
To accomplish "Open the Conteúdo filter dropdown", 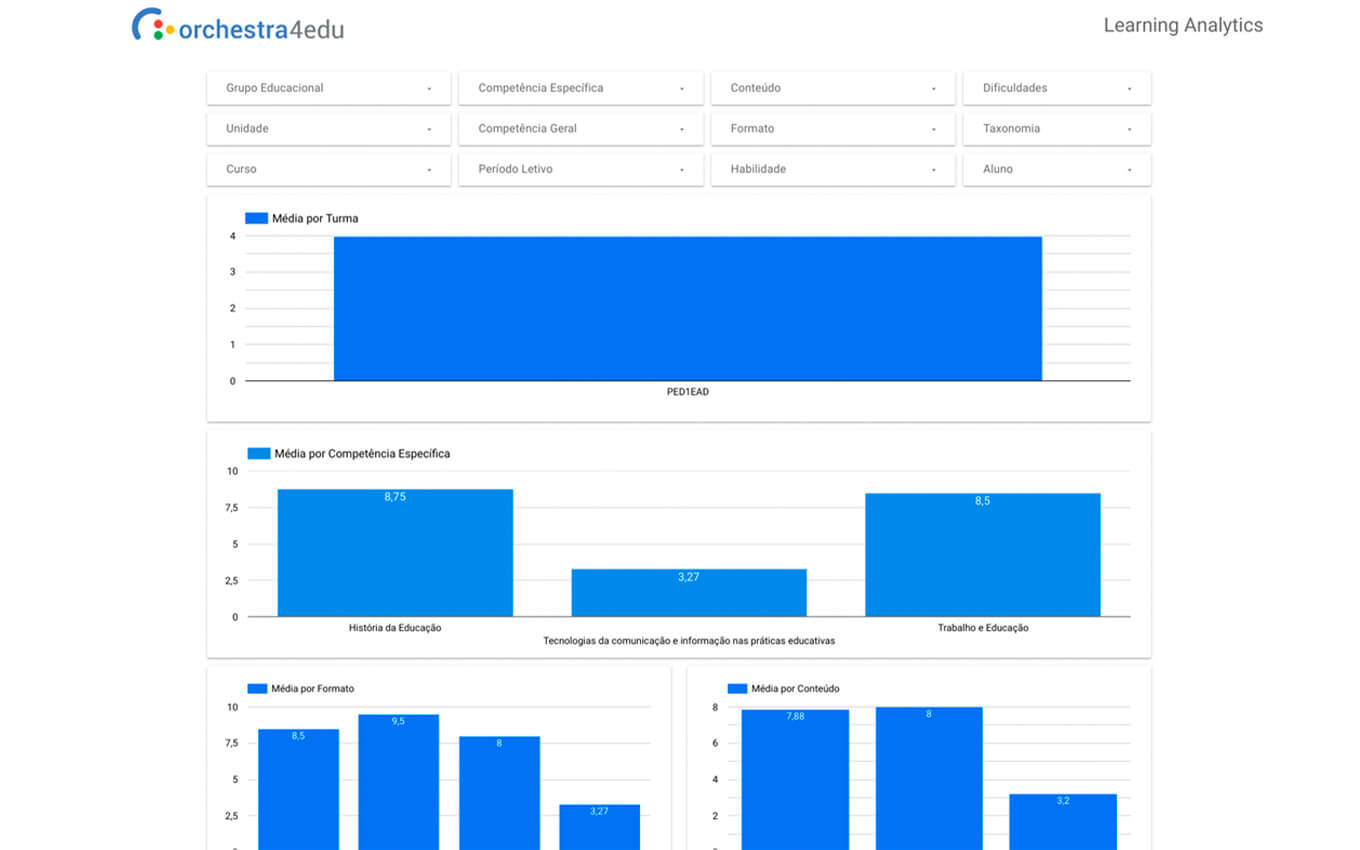I will 832,88.
